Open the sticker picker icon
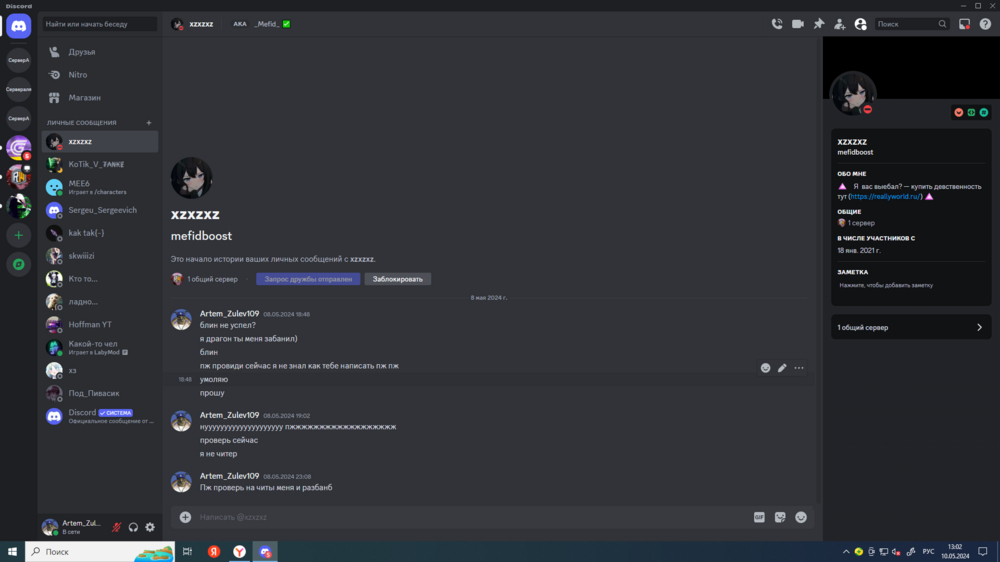The image size is (1000, 562). point(780,517)
